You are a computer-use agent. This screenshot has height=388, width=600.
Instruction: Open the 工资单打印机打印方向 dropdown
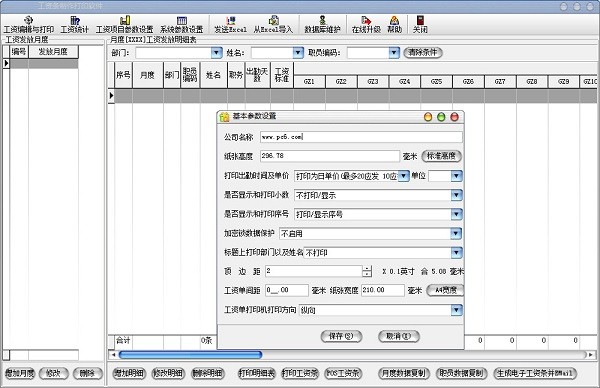point(456,310)
